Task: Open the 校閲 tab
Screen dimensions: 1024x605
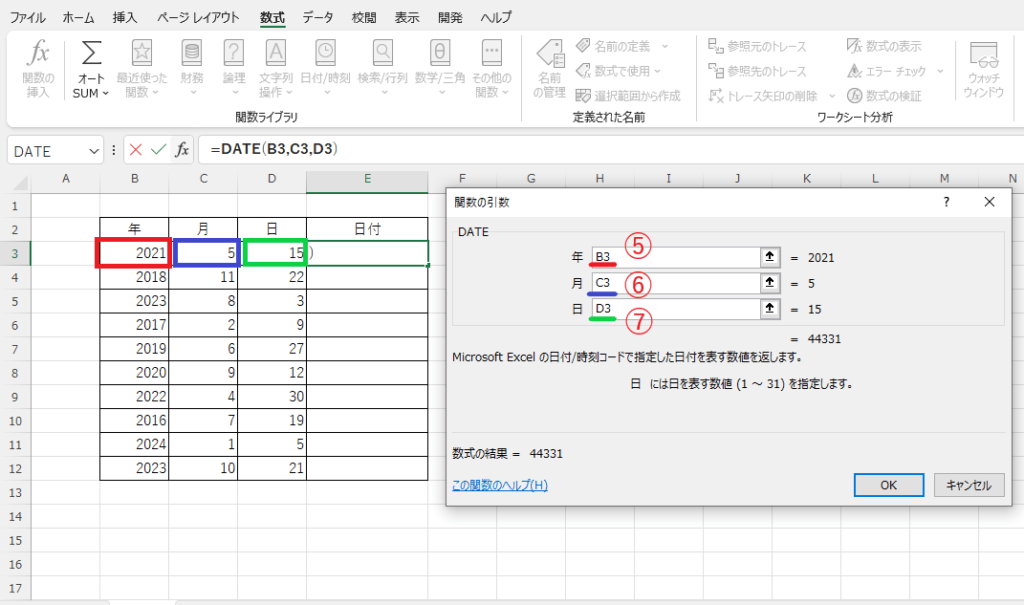Action: coord(364,18)
